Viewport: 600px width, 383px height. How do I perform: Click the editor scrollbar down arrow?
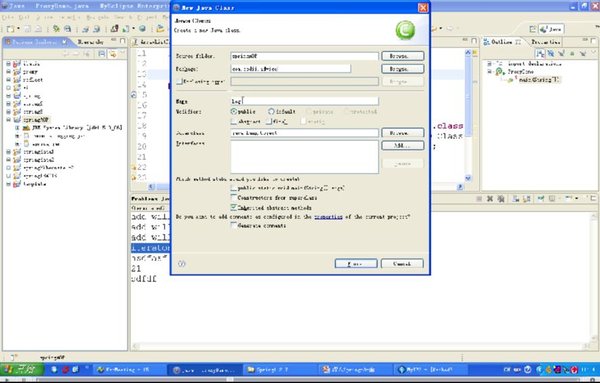point(468,178)
